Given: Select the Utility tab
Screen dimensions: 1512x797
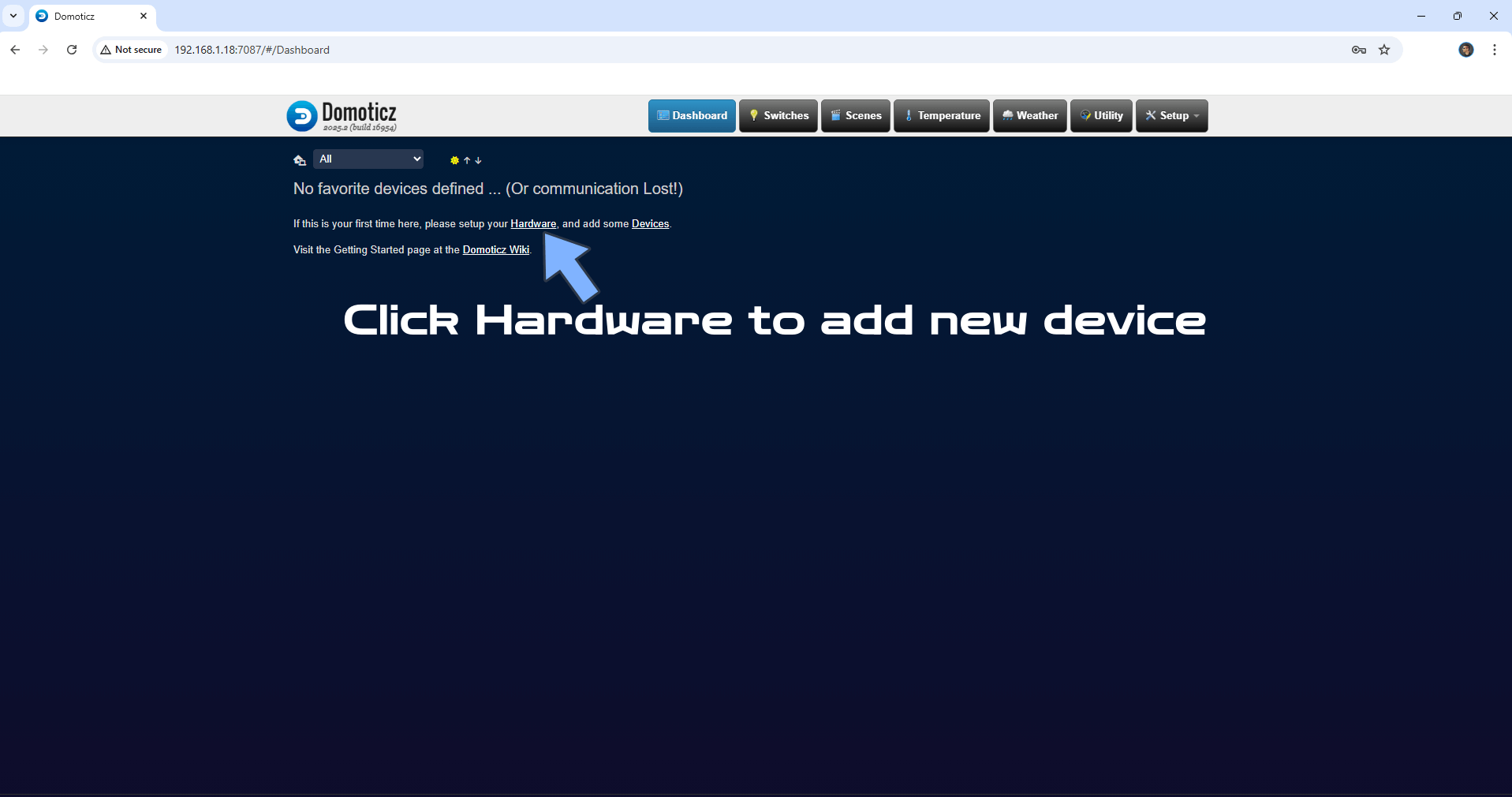Looking at the screenshot, I should (x=1101, y=116).
